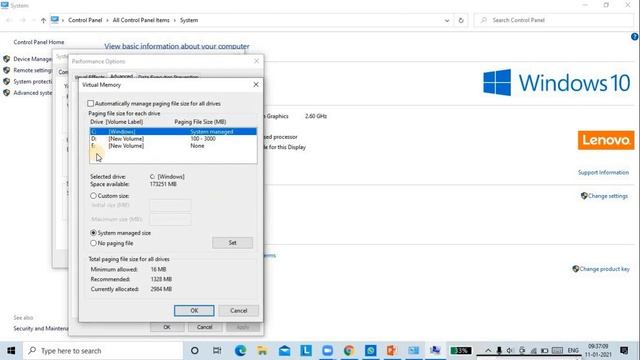Screen dimensions: 640x360
Task: Click the battery tray icon
Action: [x=544, y=351]
